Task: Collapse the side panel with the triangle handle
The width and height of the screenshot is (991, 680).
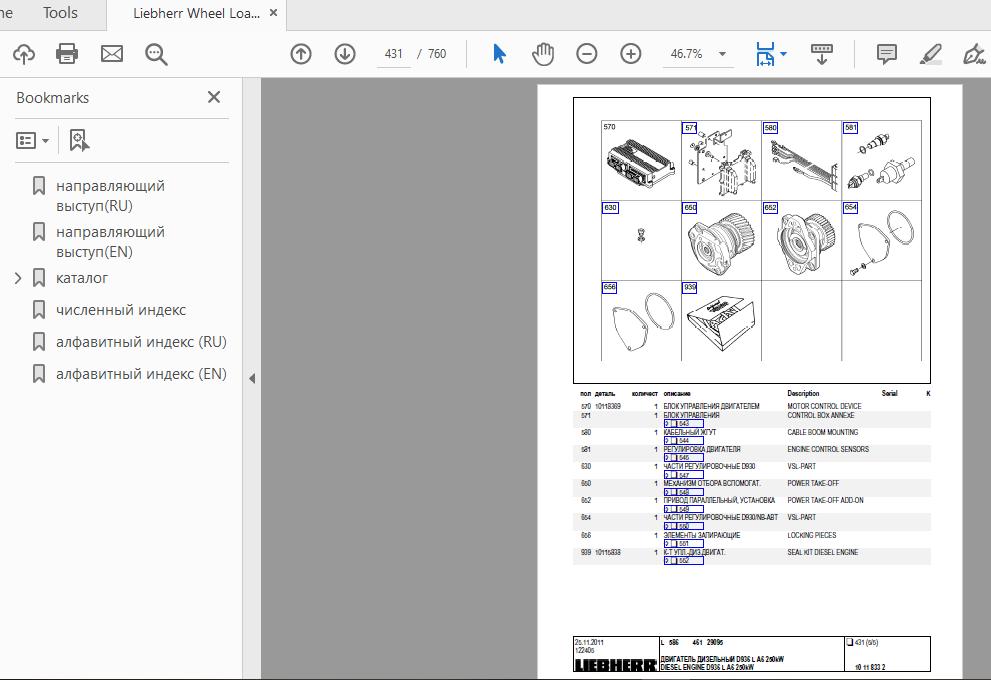Action: pyautogui.click(x=252, y=379)
